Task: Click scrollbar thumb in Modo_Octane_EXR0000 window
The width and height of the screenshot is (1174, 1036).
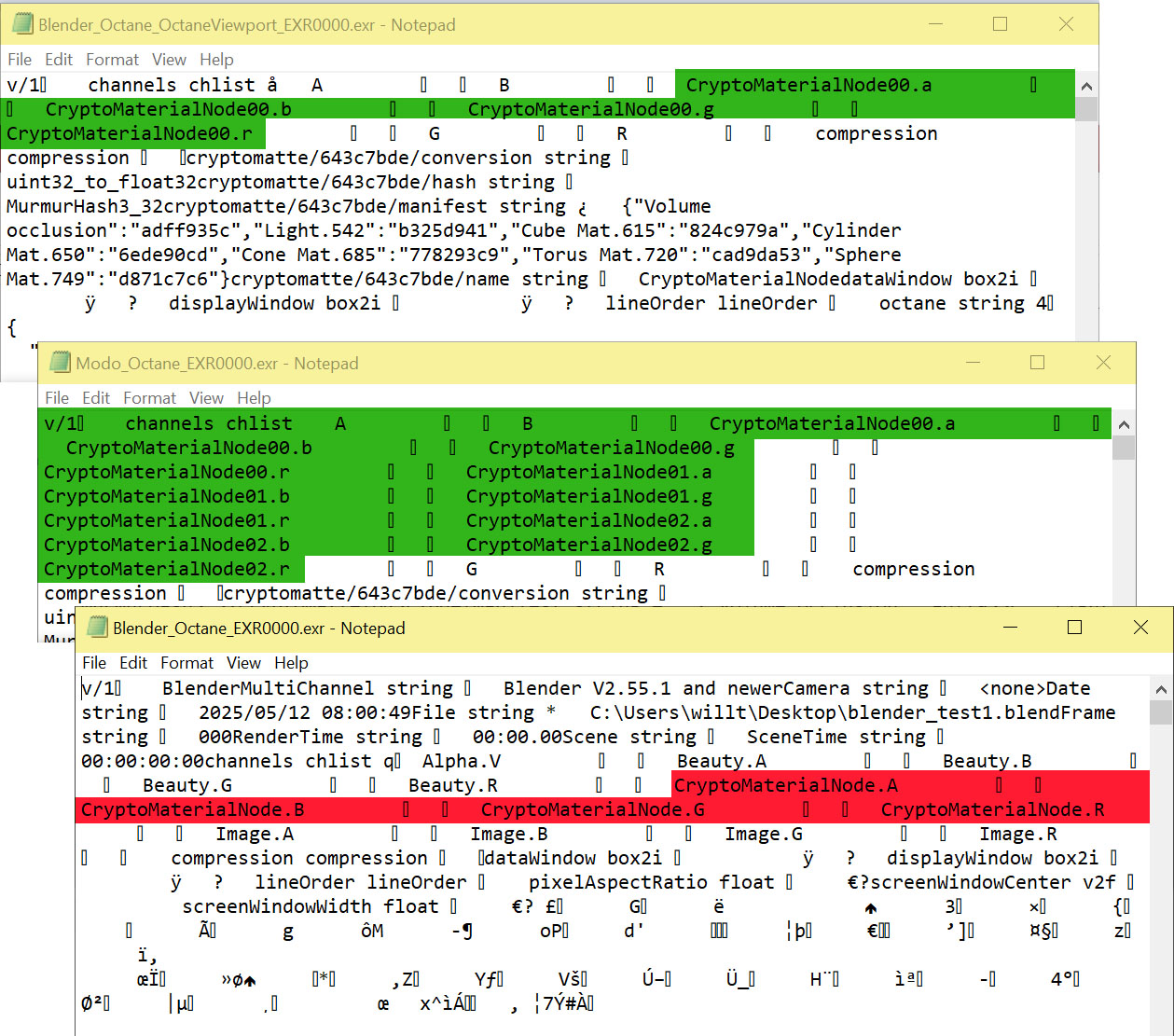Action: pyautogui.click(x=1124, y=448)
